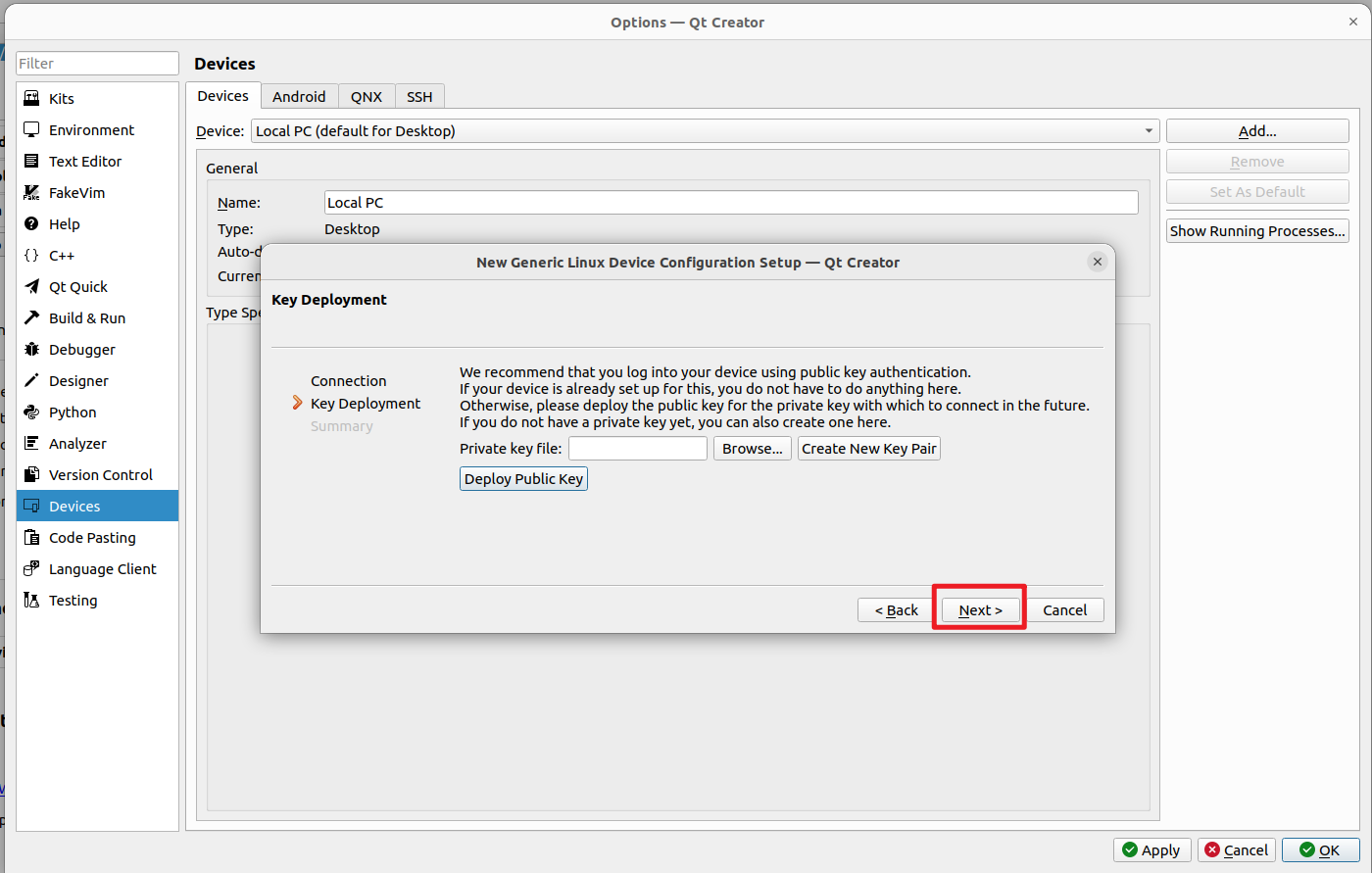Click the Options dialog Cancel button
This screenshot has width=1372, height=873.
pos(1237,850)
